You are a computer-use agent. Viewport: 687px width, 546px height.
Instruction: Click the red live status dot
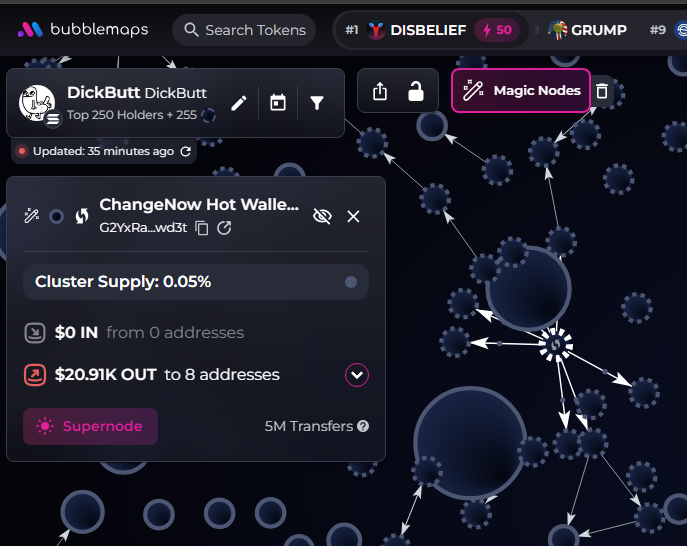tap(21, 151)
